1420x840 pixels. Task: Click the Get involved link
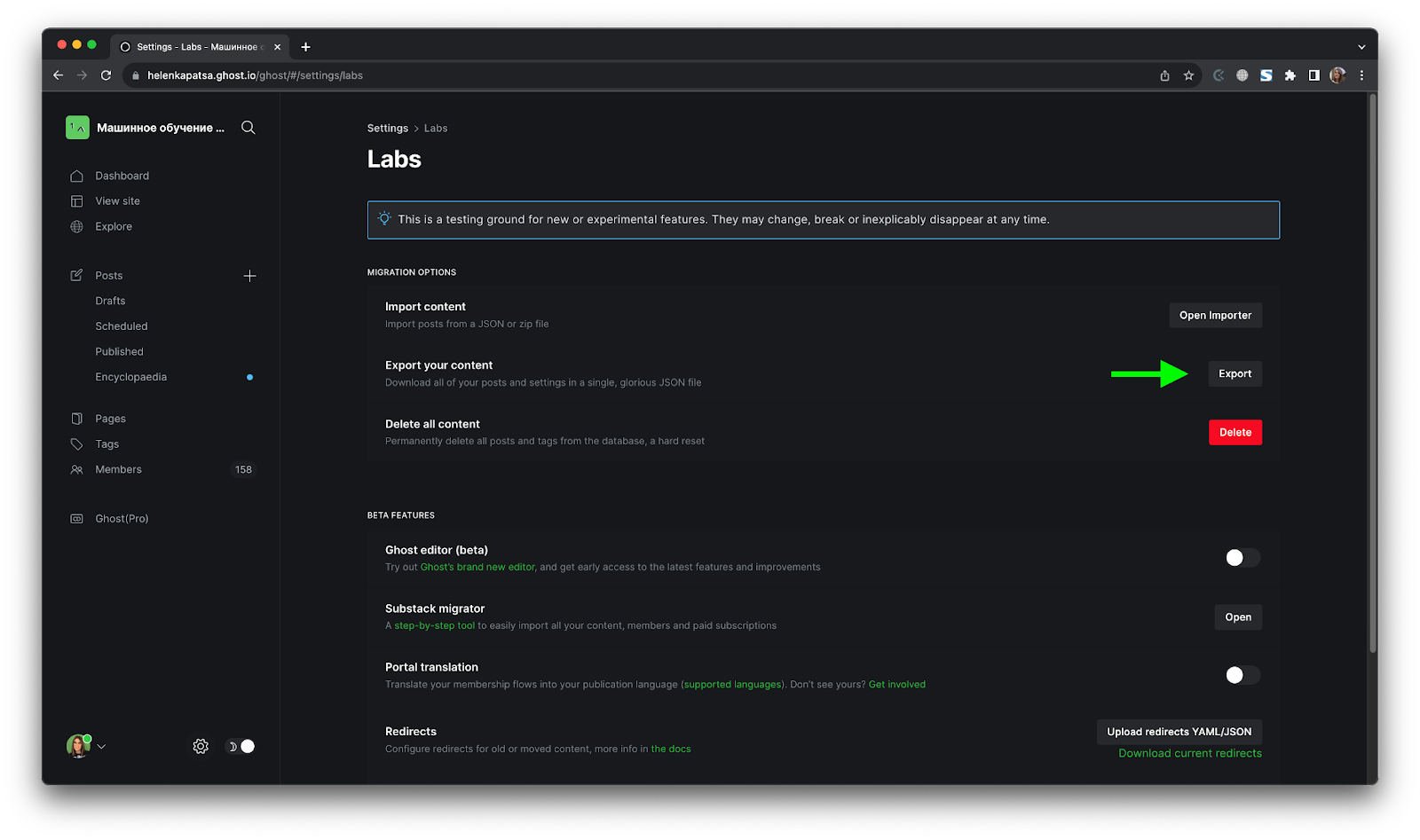896,685
